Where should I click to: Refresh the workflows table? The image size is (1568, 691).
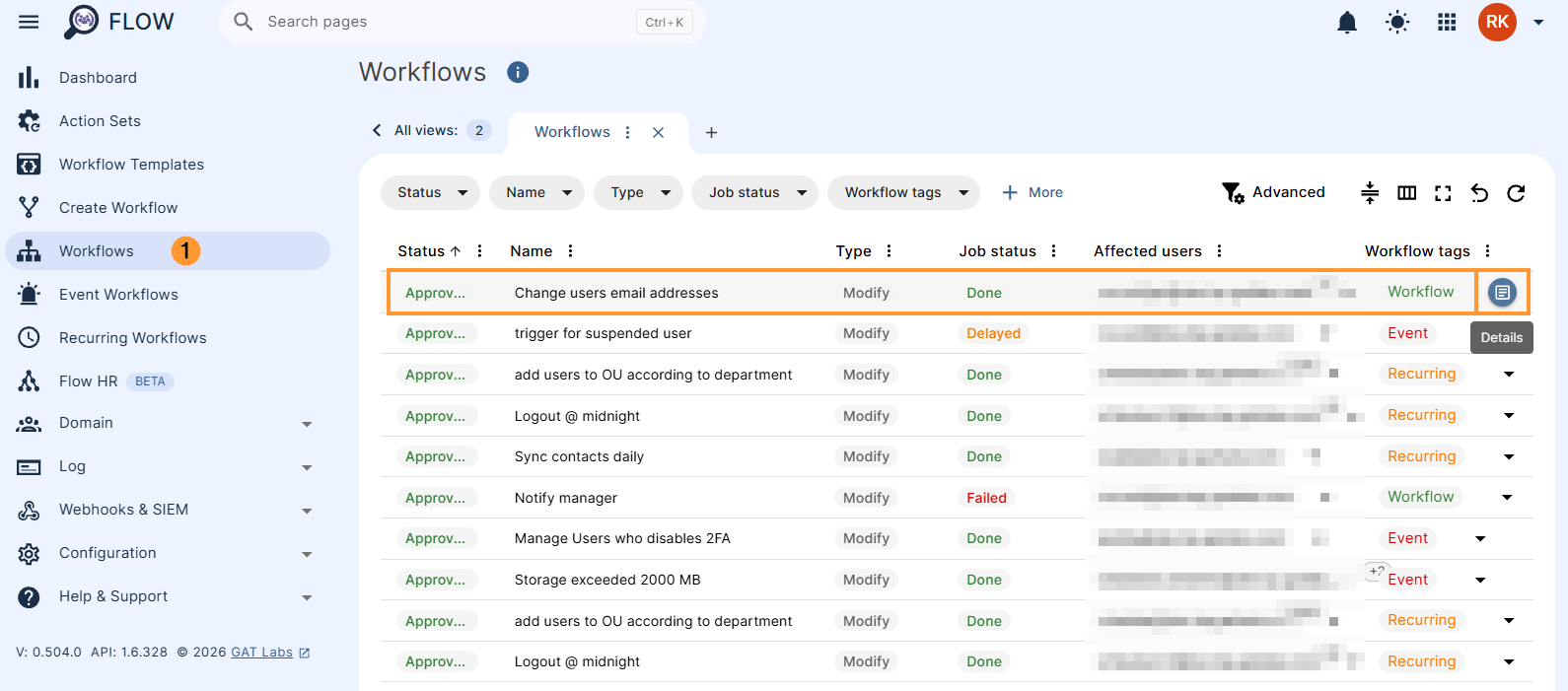[x=1517, y=192]
